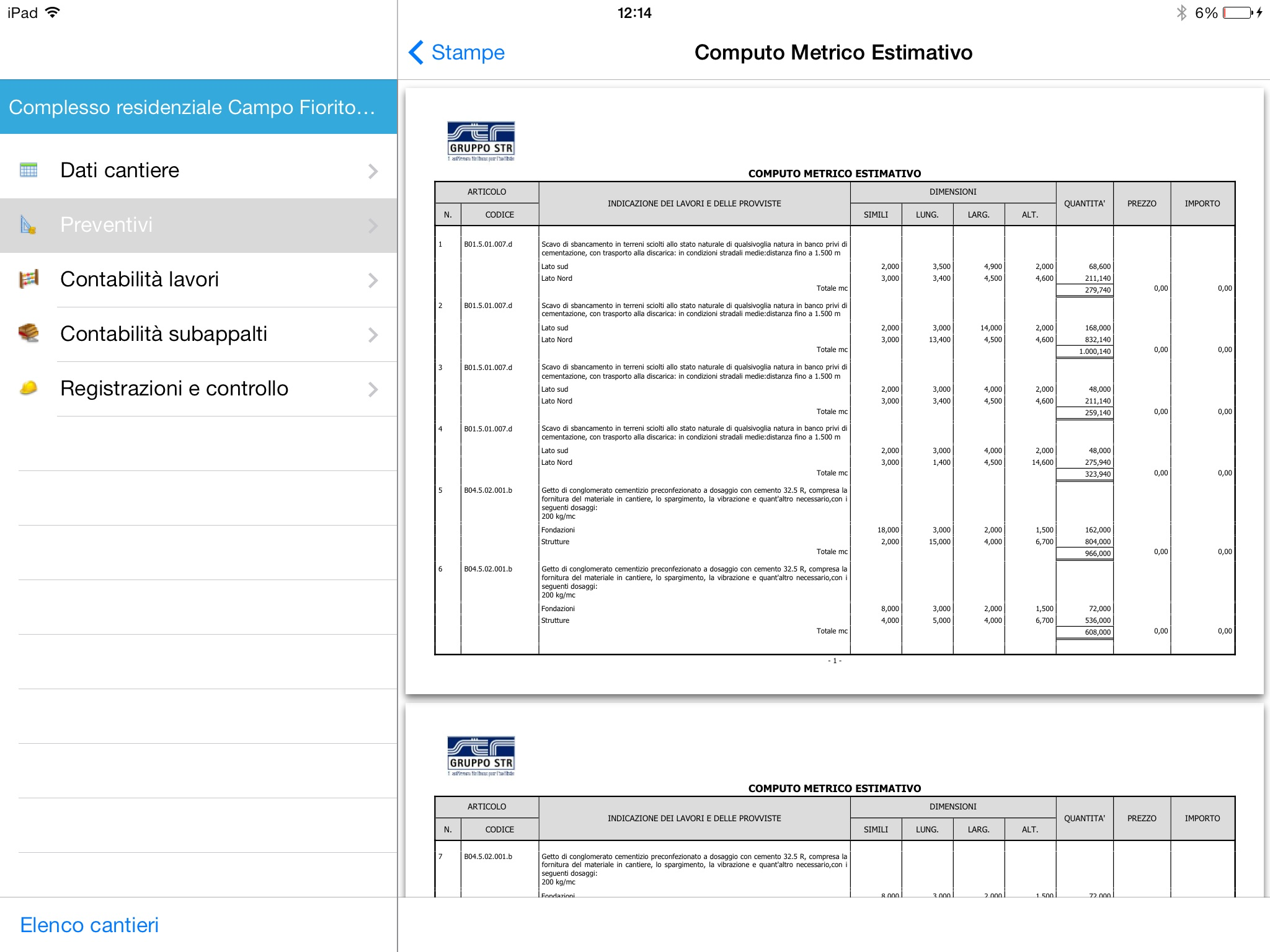
Task: Tap page two's QUANTITA' column header
Action: [x=1085, y=818]
